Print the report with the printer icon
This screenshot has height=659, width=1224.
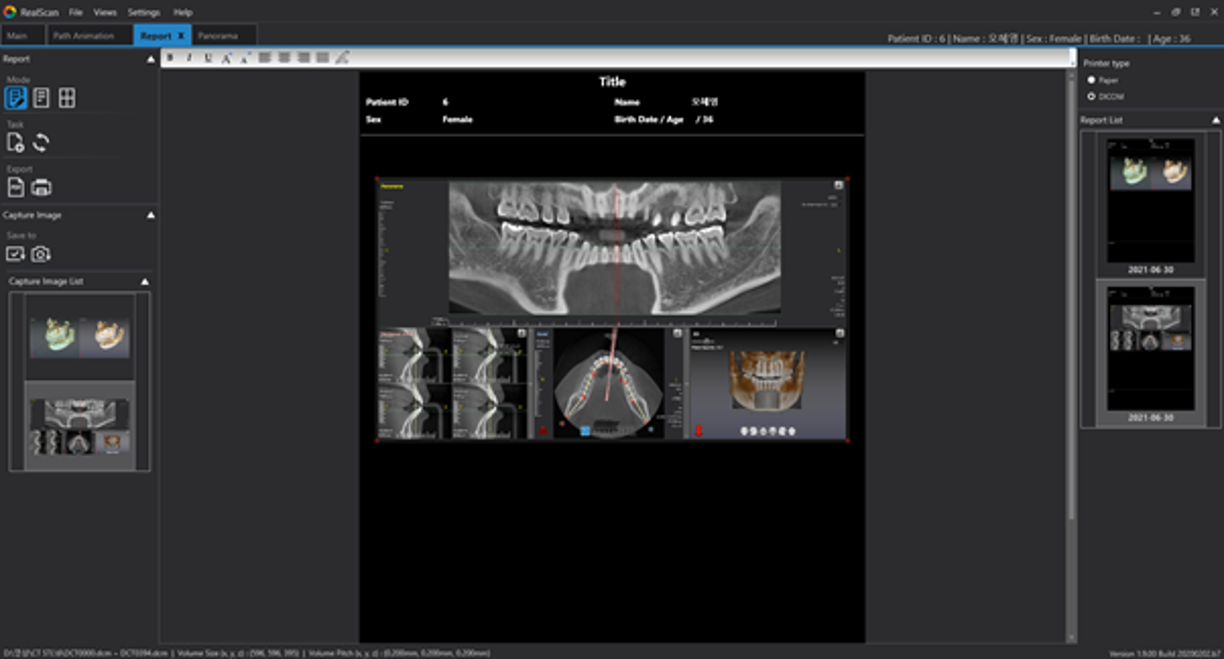[x=41, y=187]
